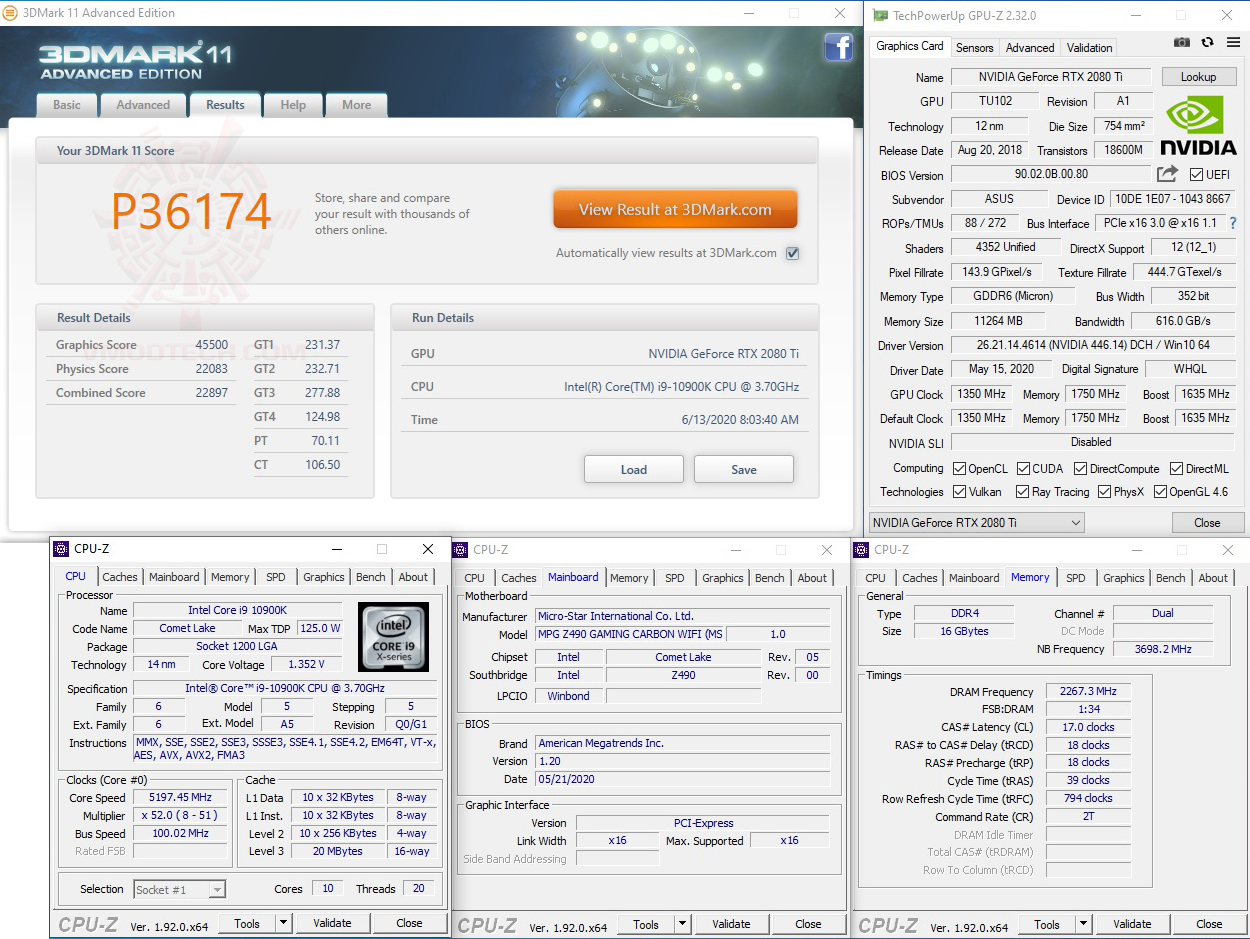The height and width of the screenshot is (939, 1250).
Task: Click Close in the CPU-Z Memory window
Action: click(1209, 924)
